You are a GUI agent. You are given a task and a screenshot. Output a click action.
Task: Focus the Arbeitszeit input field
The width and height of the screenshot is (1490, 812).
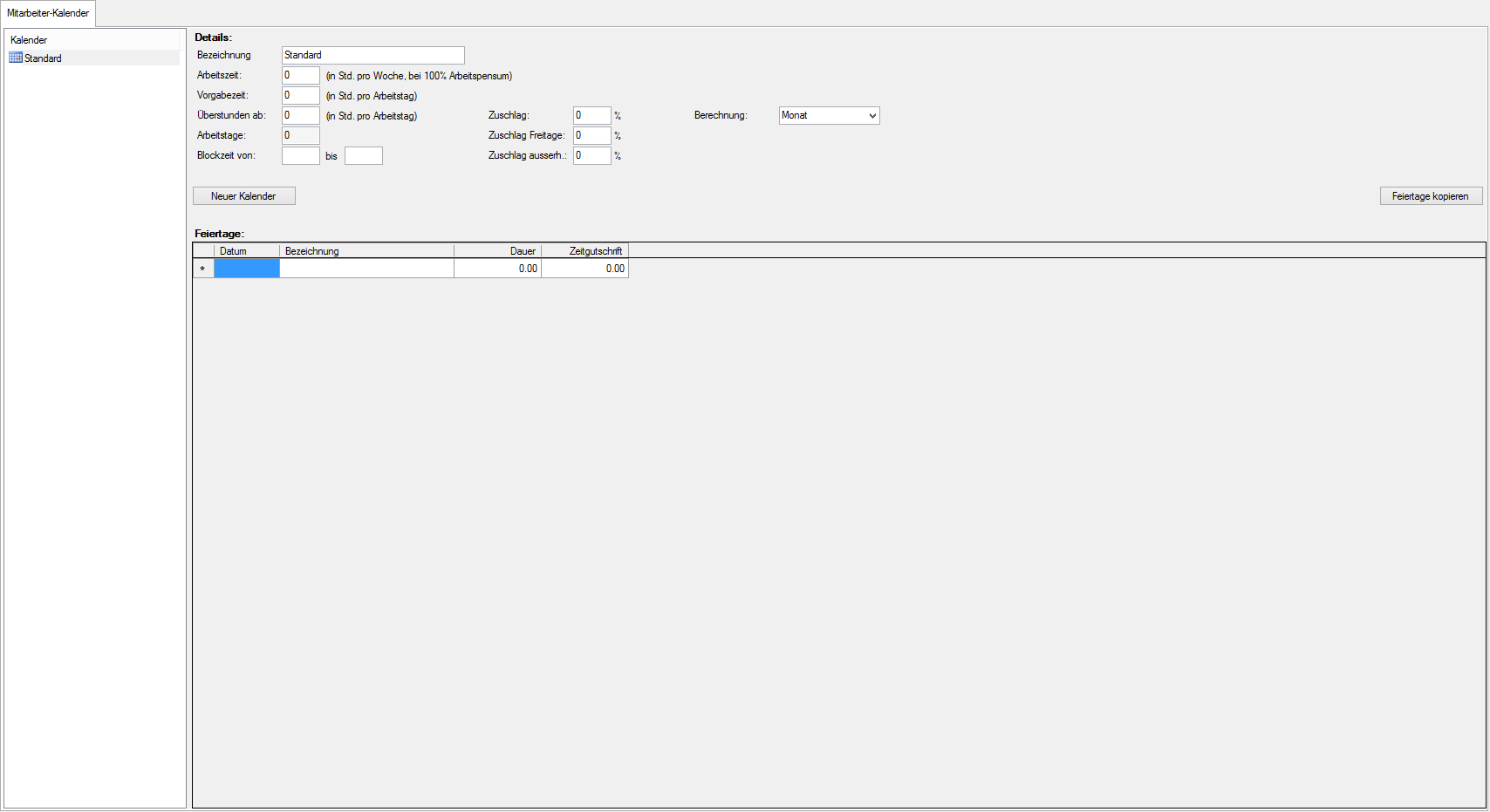tap(300, 75)
